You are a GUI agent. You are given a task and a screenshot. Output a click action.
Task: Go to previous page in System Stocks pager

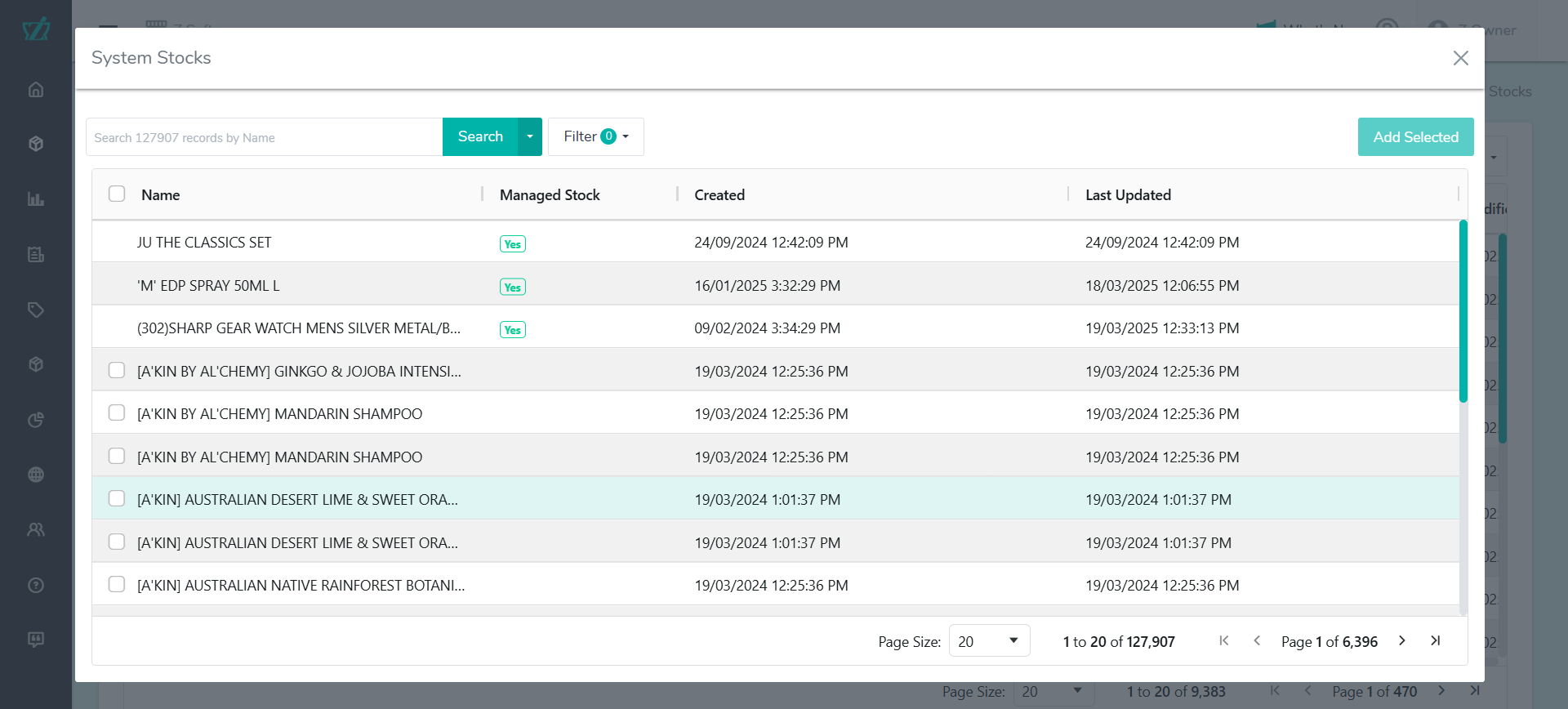pyautogui.click(x=1257, y=641)
